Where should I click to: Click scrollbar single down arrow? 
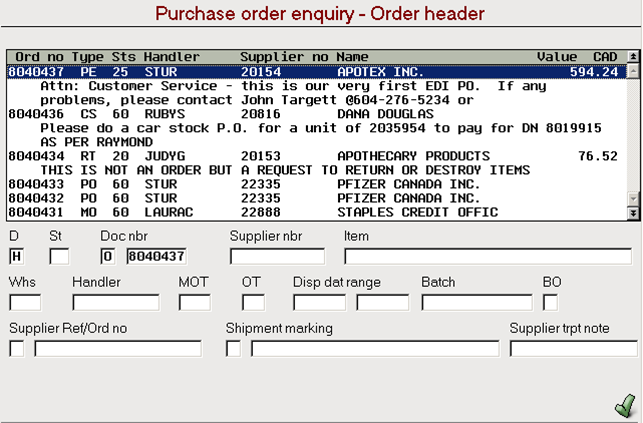click(x=633, y=199)
